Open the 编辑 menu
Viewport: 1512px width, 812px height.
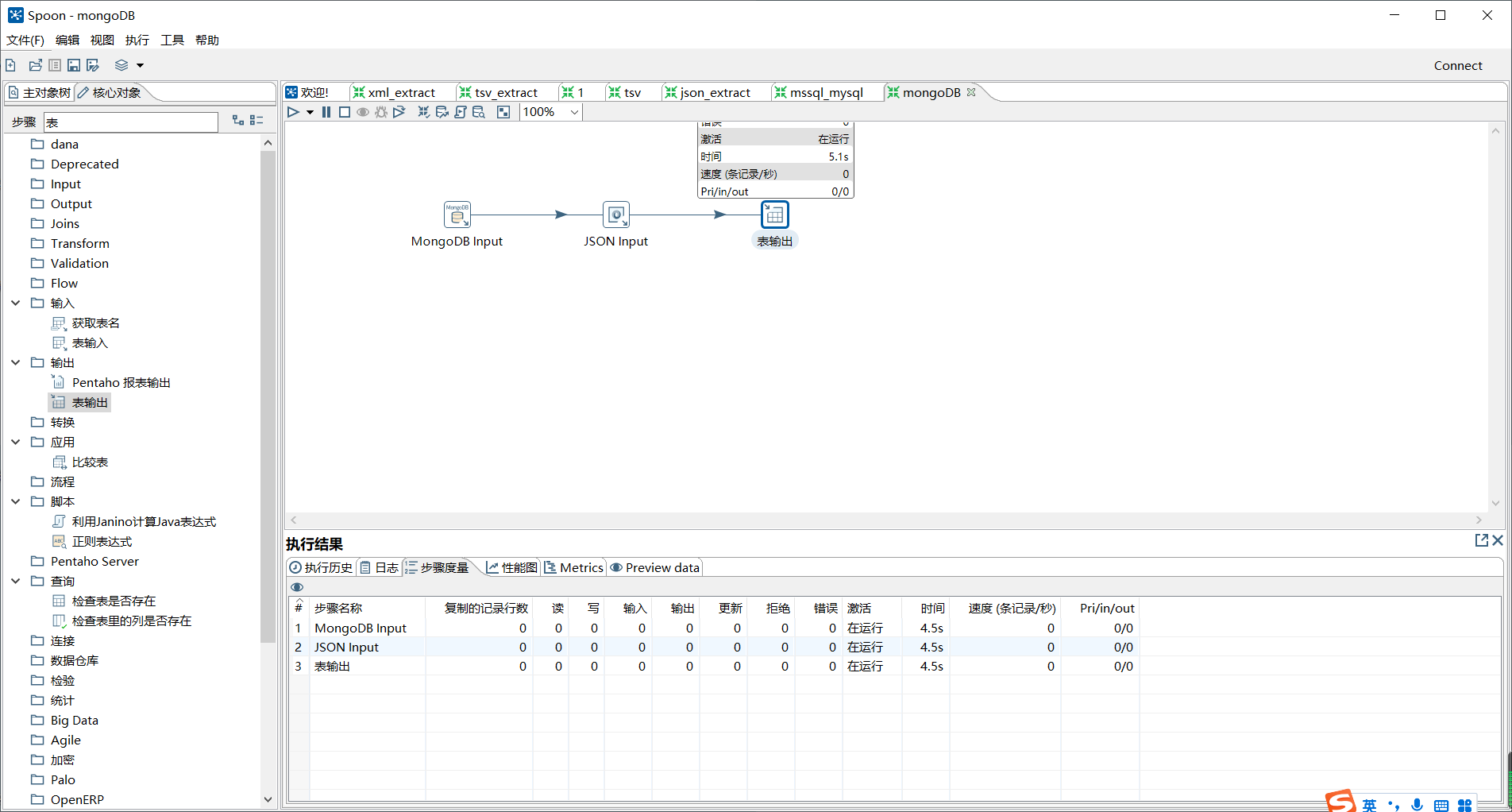(67, 40)
